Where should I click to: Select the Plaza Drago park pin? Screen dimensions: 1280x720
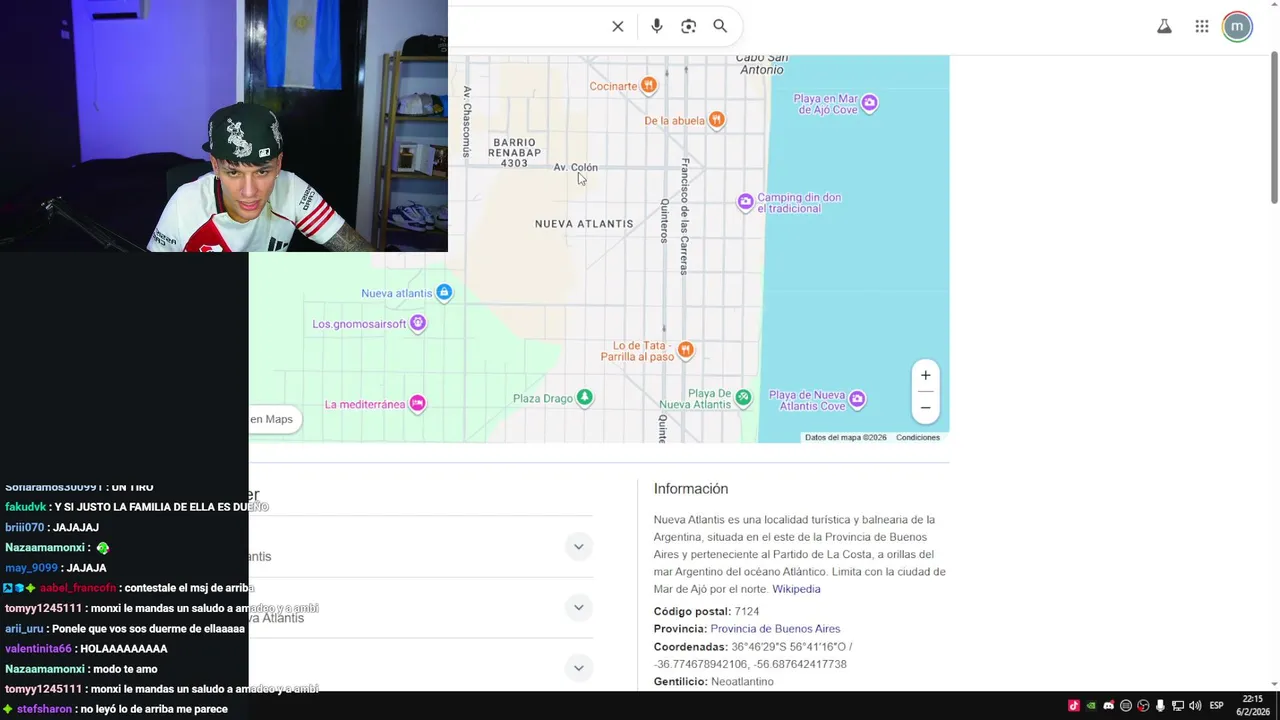[x=585, y=398]
